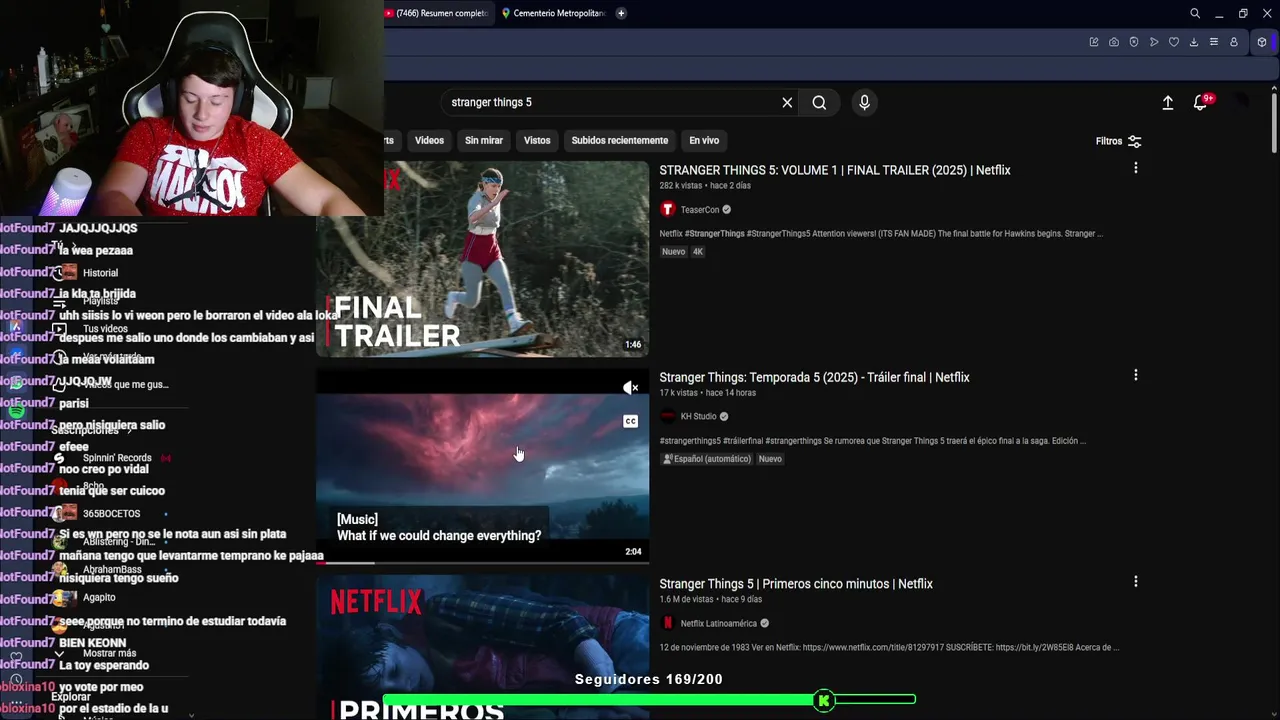Click the KH Studio channel avatar icon
The width and height of the screenshot is (1280, 720).
[x=667, y=416]
